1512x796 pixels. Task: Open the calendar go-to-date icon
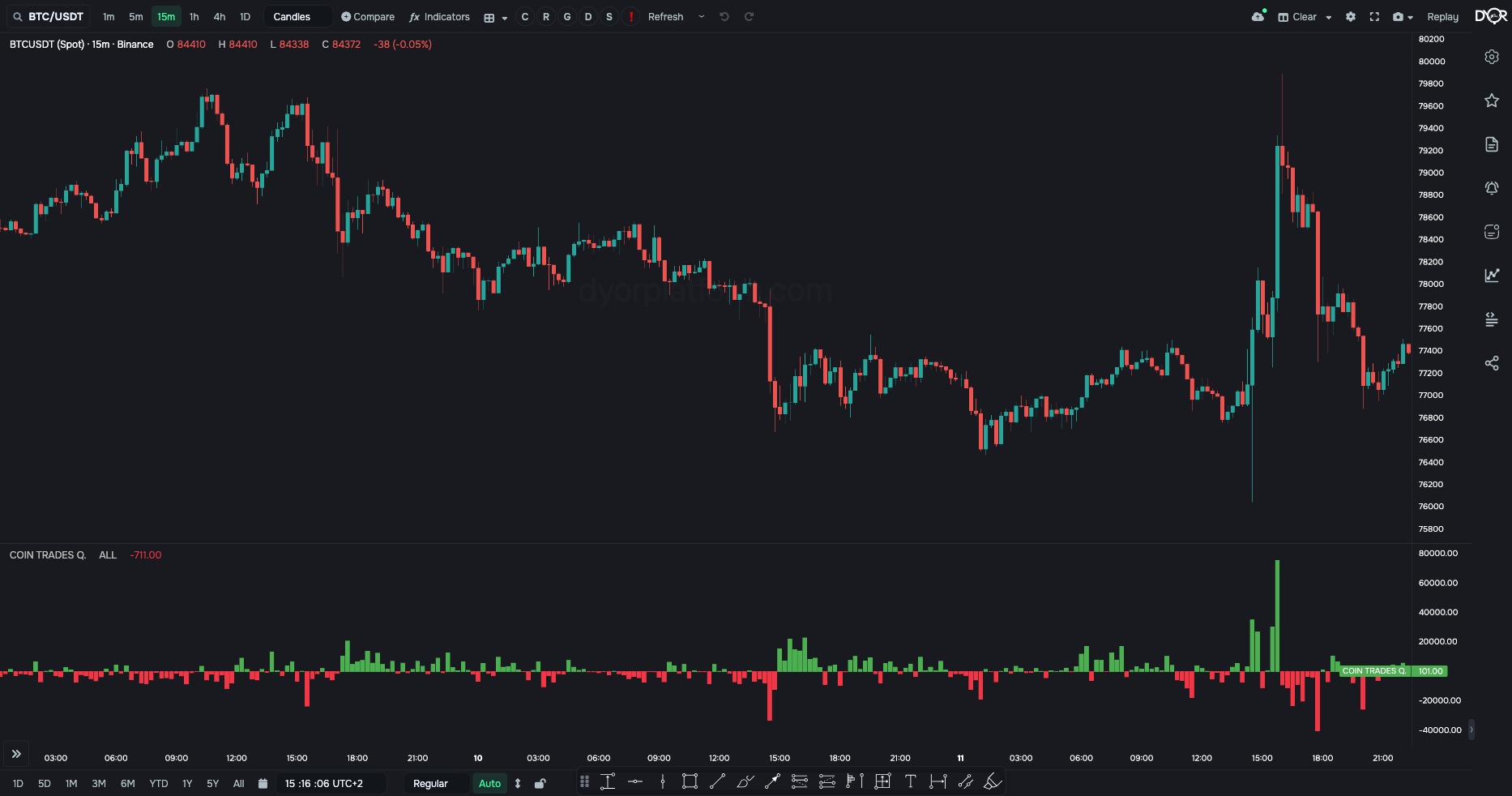coord(263,784)
